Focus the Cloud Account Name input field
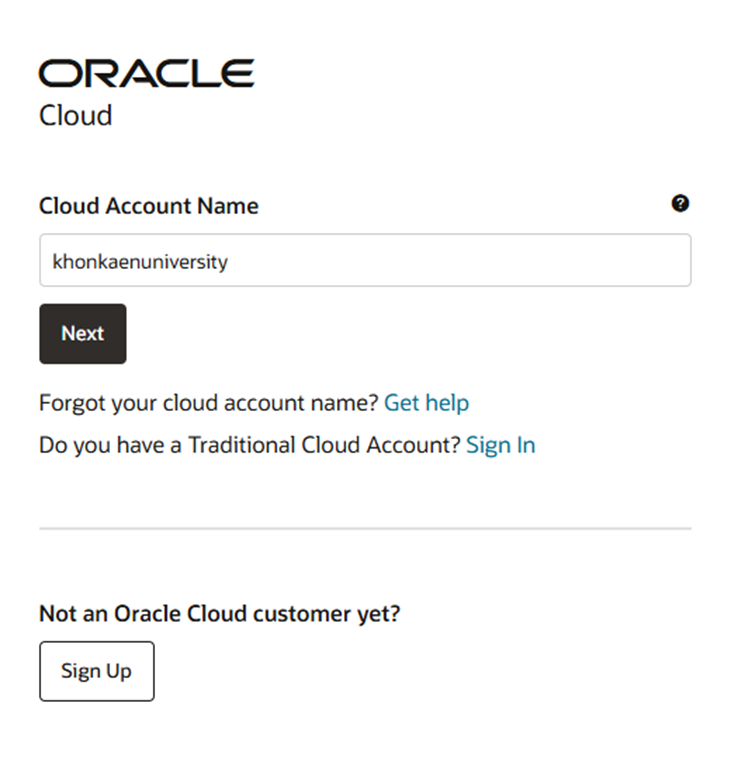731x762 pixels. pos(365,260)
